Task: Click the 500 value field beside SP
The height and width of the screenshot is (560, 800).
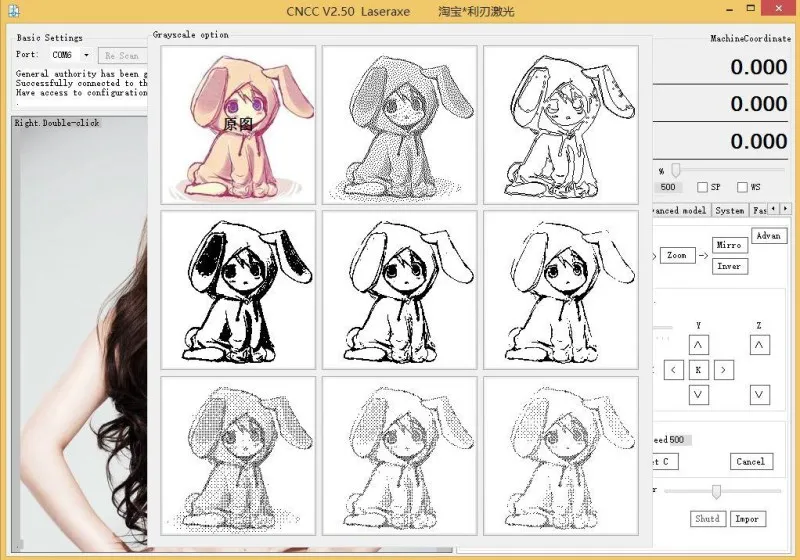Action: (668, 187)
